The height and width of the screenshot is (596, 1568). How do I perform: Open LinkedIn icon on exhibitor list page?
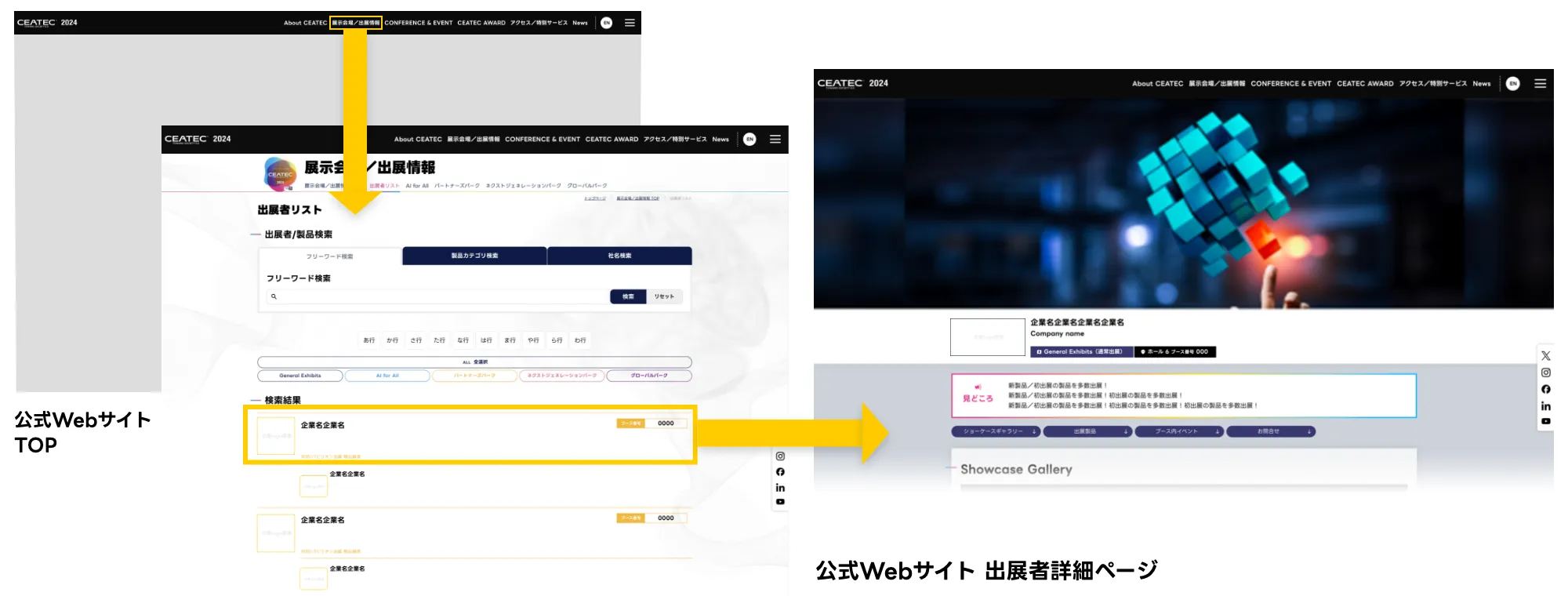(x=780, y=487)
